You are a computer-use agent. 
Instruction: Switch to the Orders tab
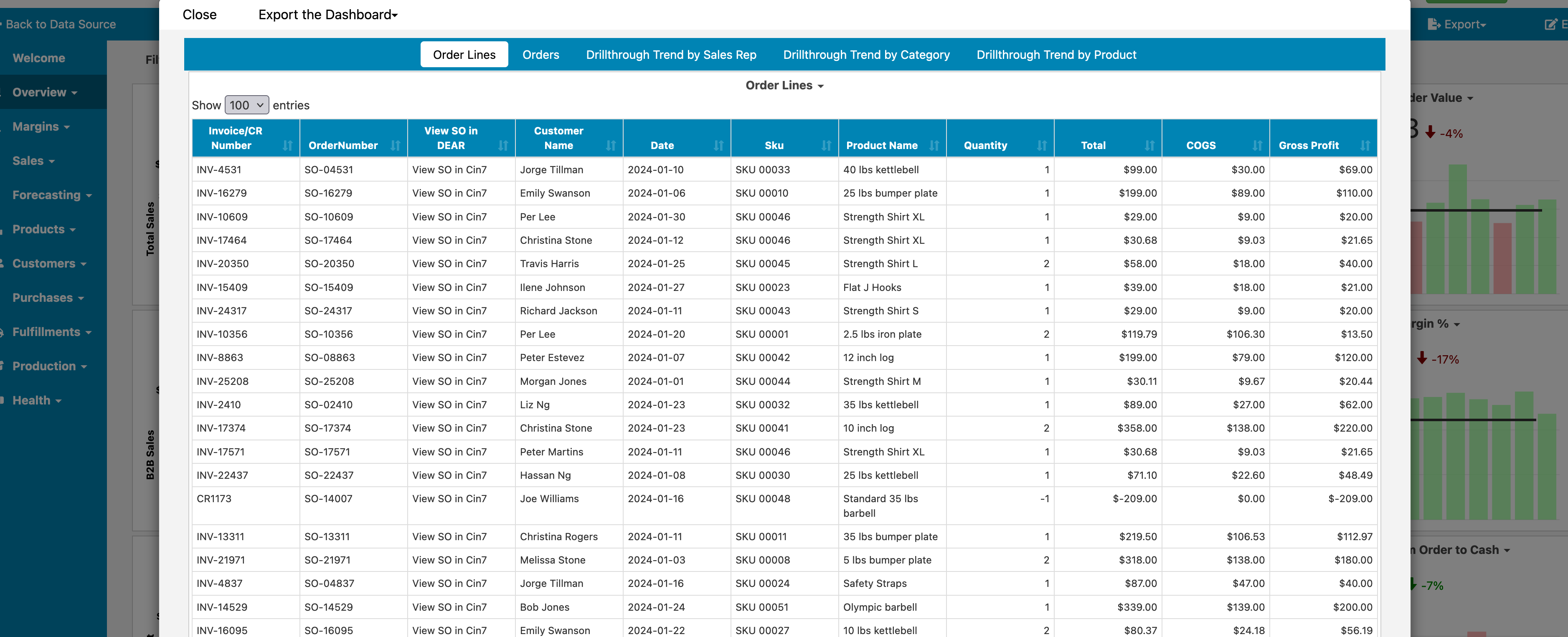[x=540, y=55]
